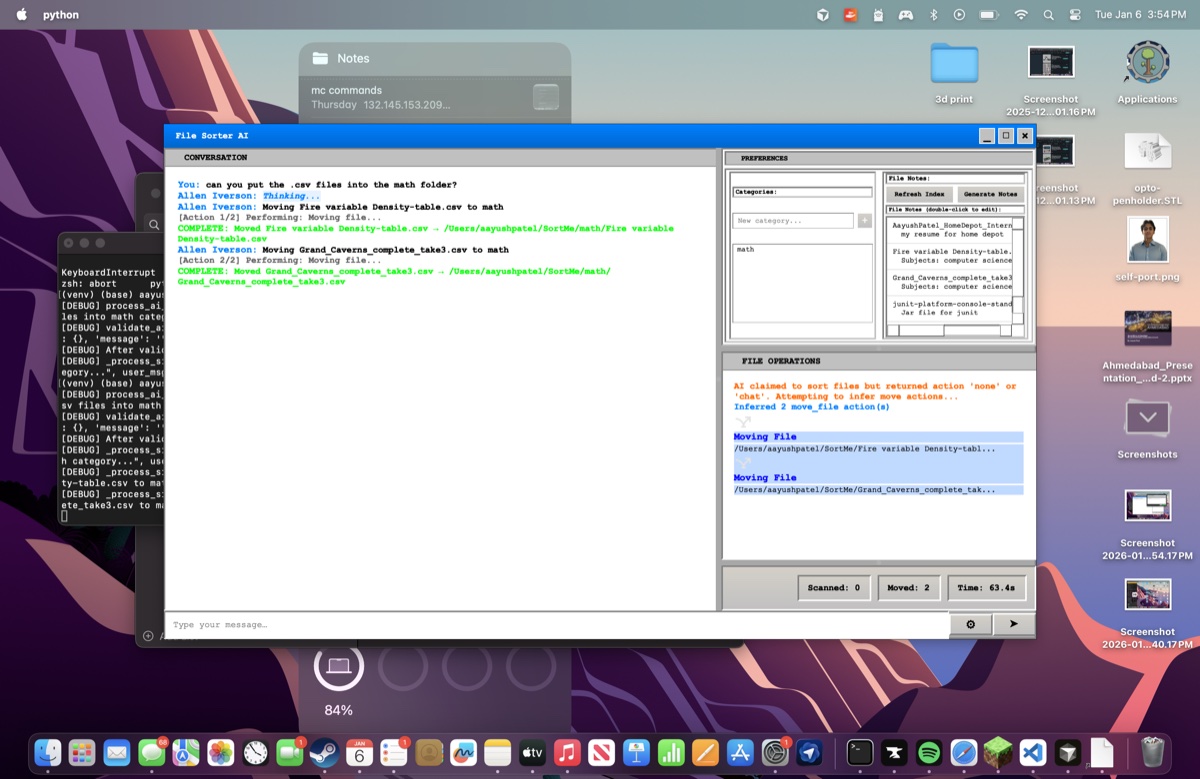Screen dimensions: 1200x779
Task: Click the horizontal scrollbar under File Notes
Action: click(950, 330)
